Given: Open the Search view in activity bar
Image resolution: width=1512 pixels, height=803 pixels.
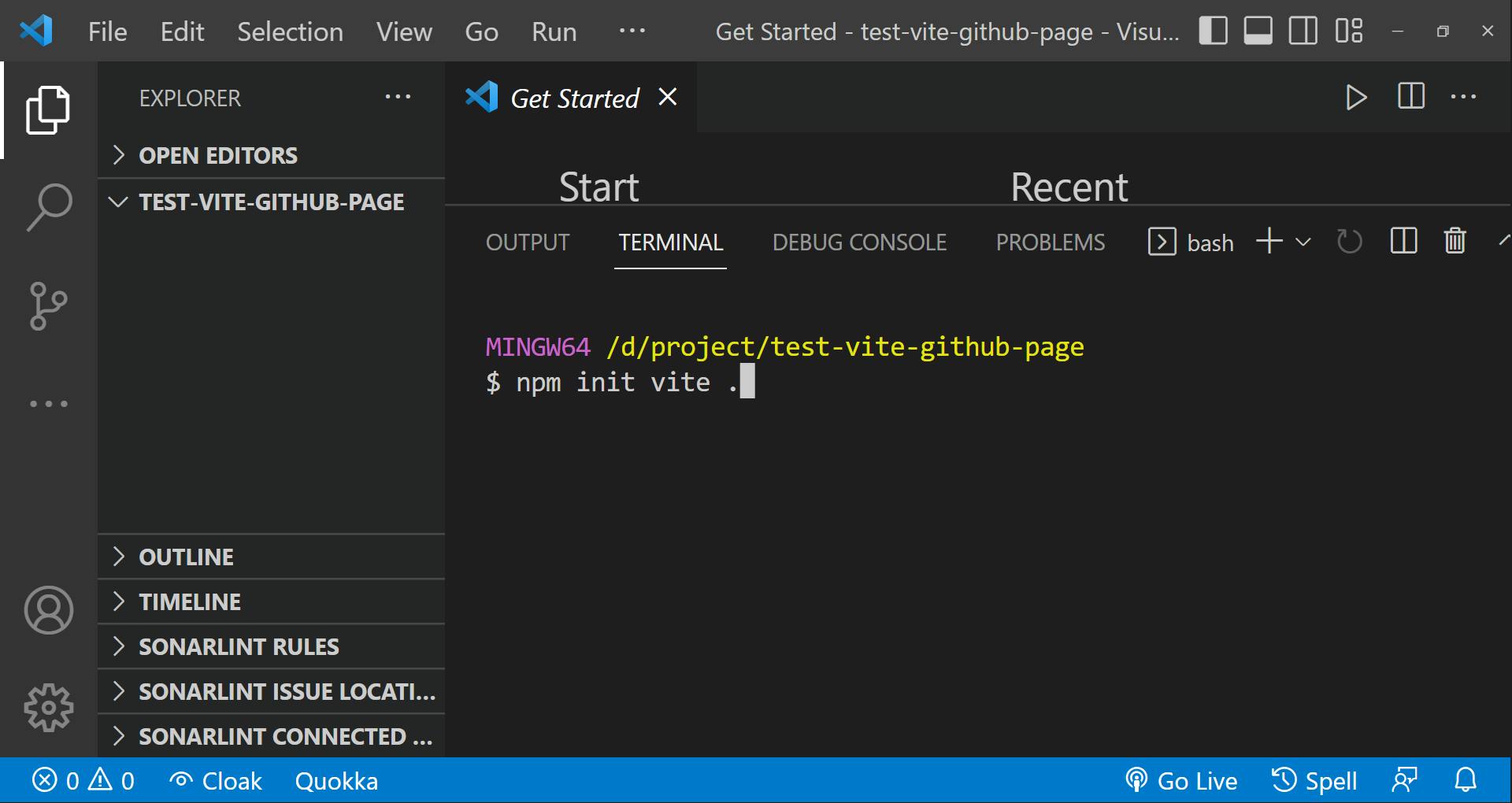Looking at the screenshot, I should [49, 208].
